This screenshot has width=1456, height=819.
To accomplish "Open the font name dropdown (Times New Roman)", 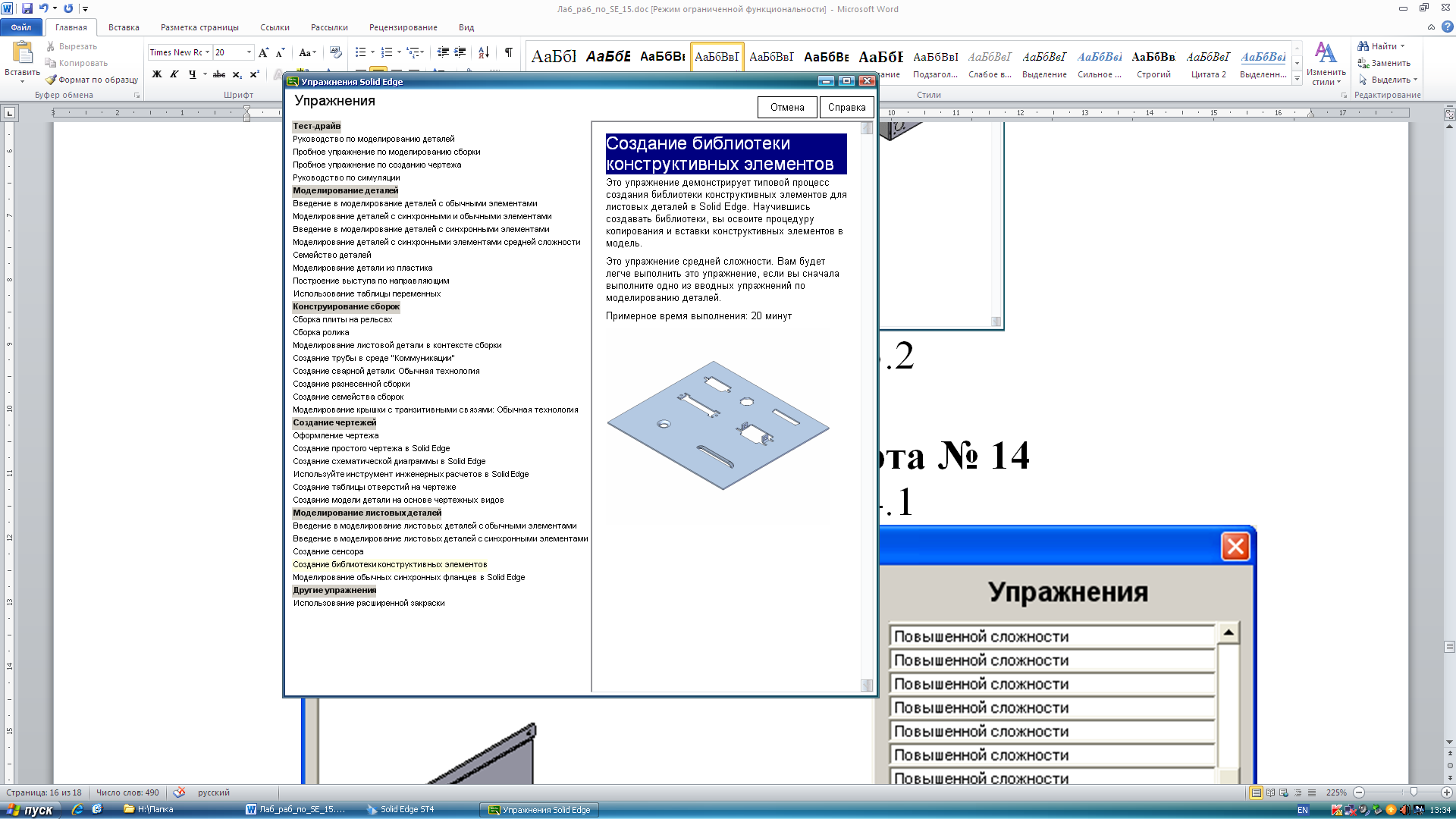I will [x=208, y=52].
